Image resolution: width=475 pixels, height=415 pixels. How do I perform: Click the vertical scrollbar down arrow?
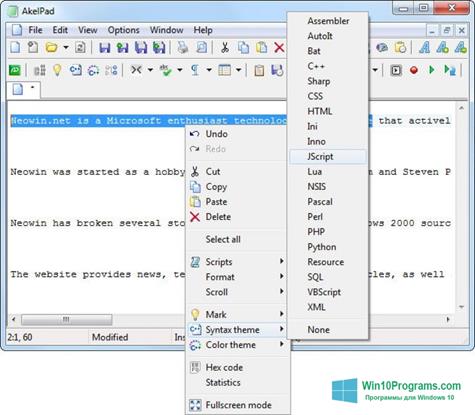pos(461,307)
